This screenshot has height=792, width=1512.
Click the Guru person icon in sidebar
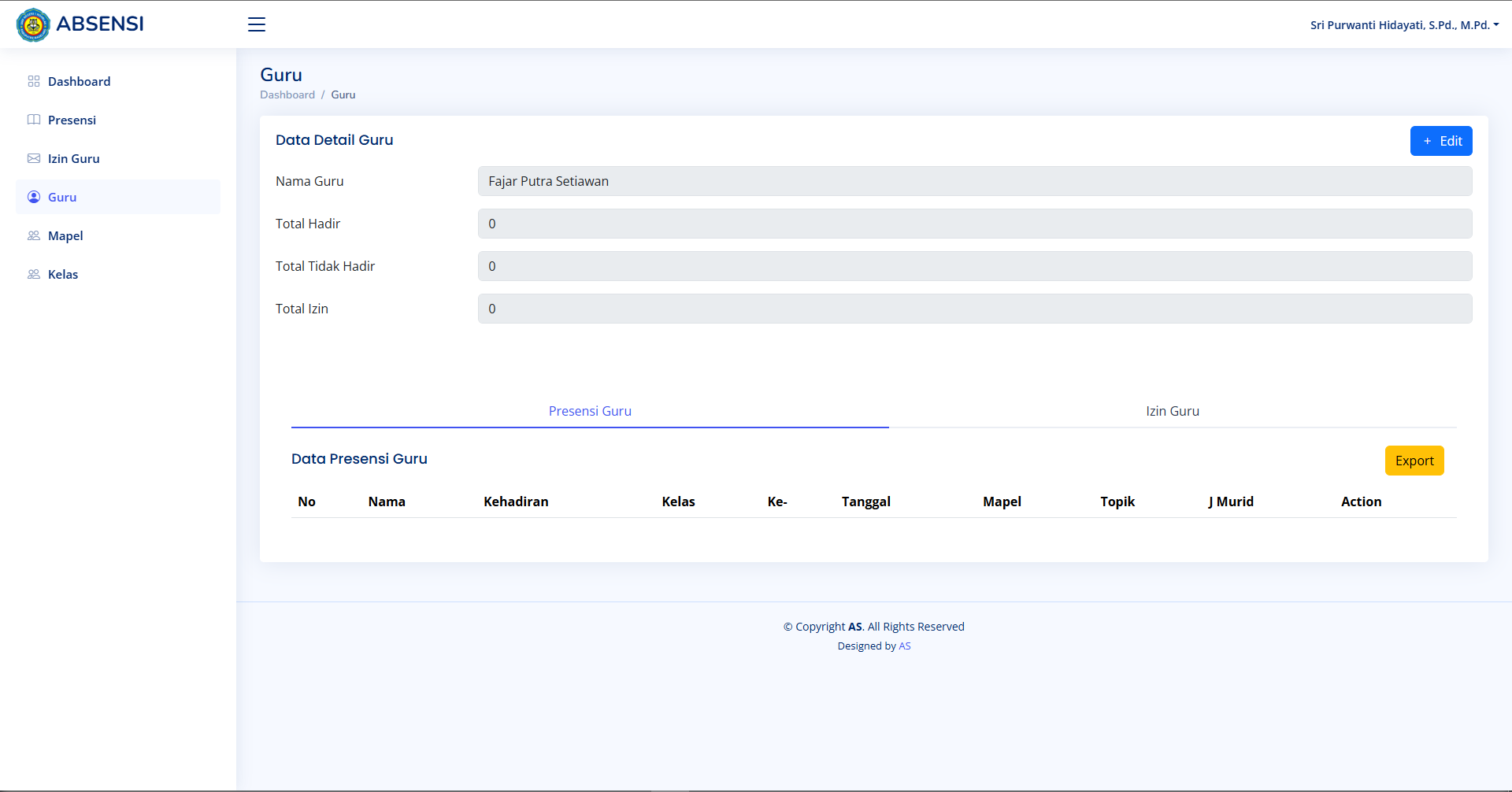[x=34, y=197]
